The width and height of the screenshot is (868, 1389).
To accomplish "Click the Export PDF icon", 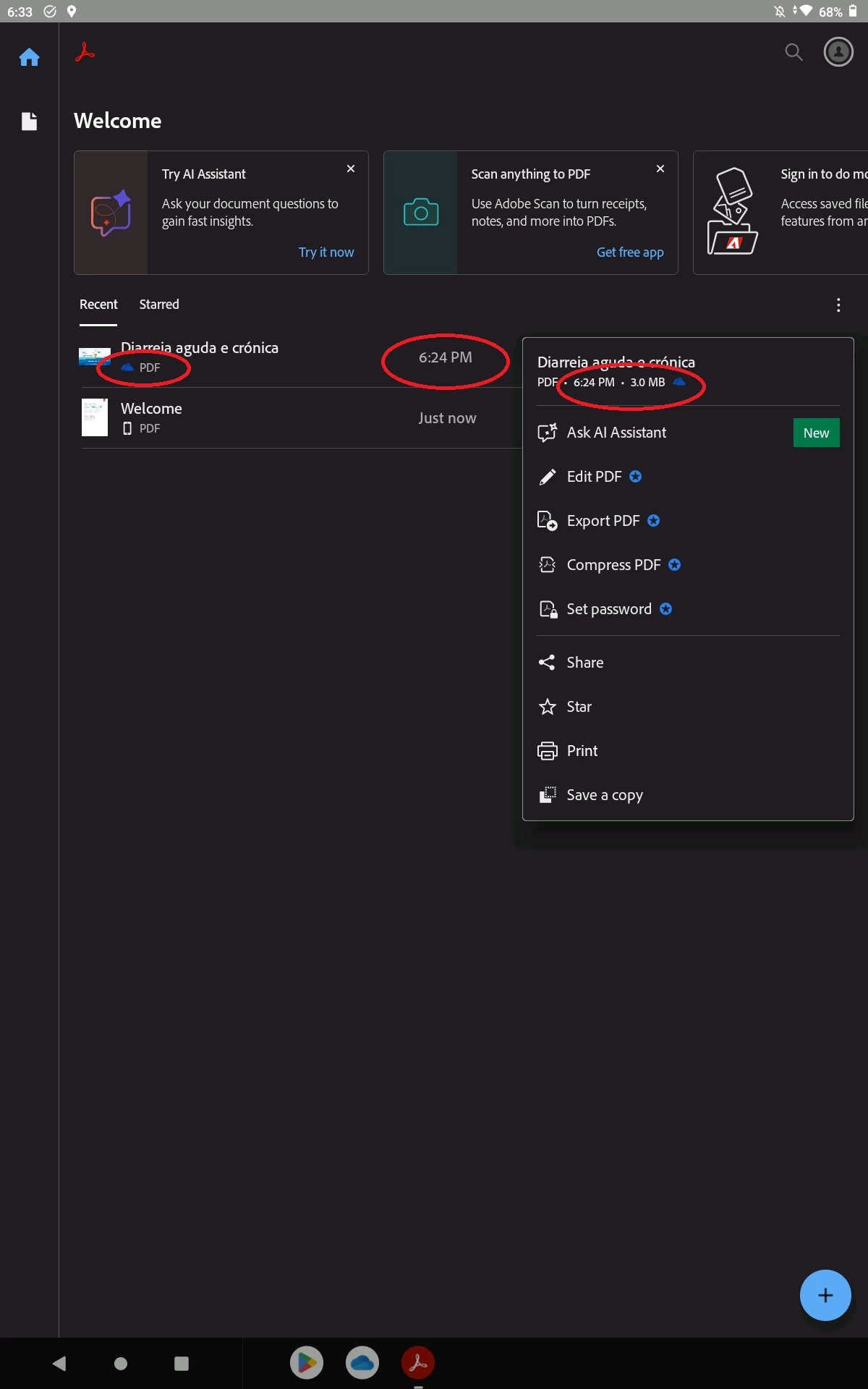I will 548,521.
